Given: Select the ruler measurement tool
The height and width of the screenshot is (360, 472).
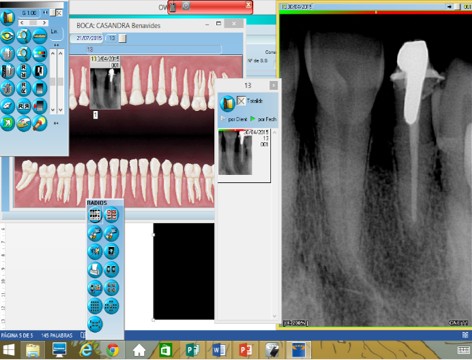Looking at the screenshot, I should pyautogui.click(x=40, y=36).
